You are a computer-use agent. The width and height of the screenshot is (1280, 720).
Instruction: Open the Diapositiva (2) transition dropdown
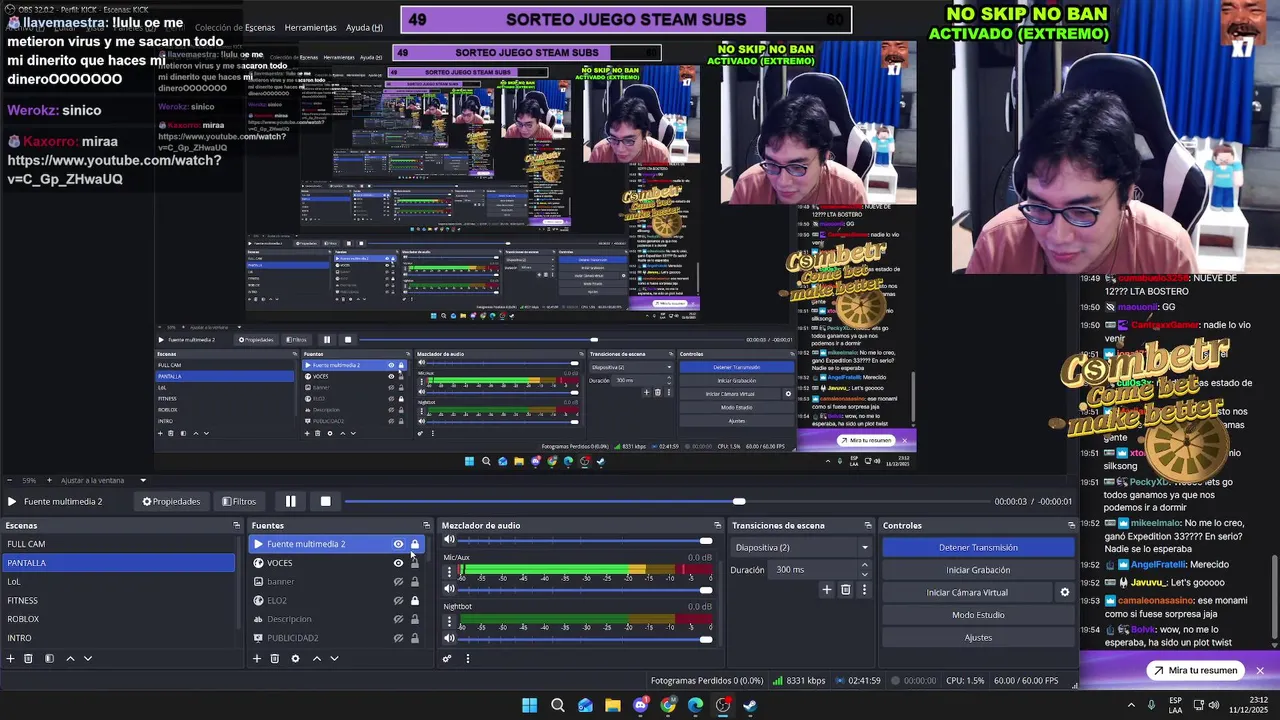(x=801, y=547)
